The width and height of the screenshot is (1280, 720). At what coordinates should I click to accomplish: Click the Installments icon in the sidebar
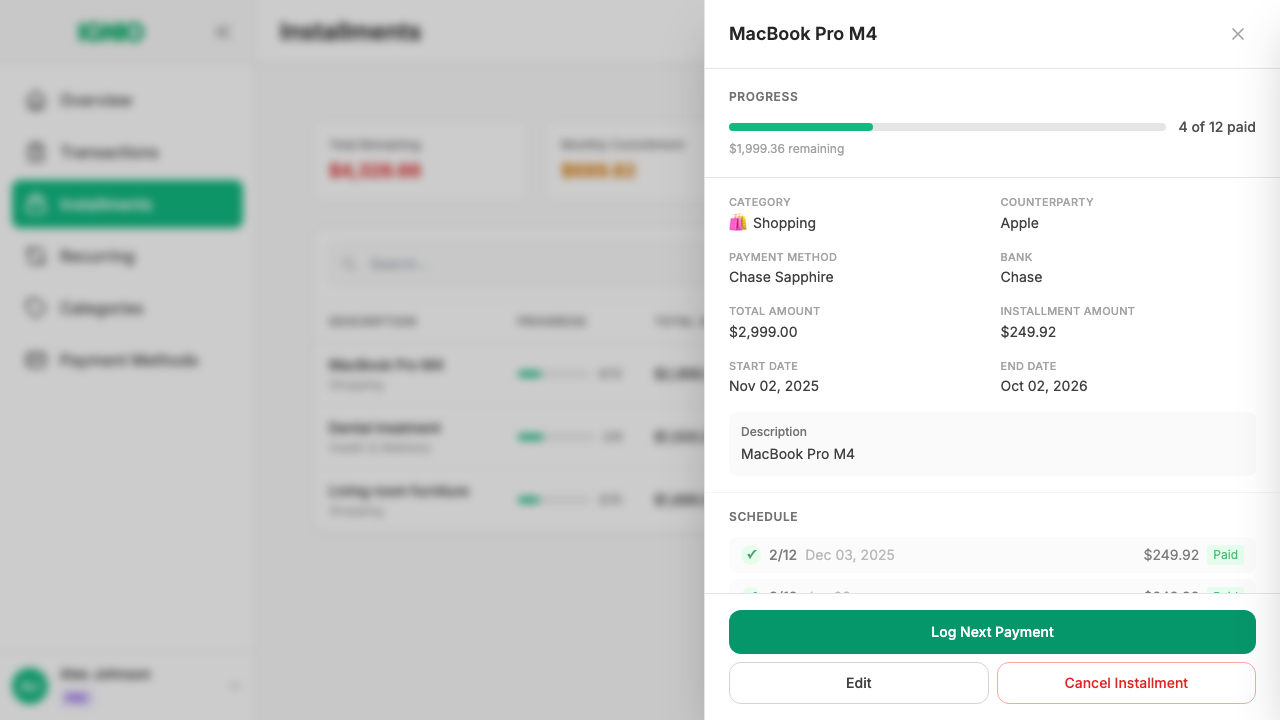36,205
